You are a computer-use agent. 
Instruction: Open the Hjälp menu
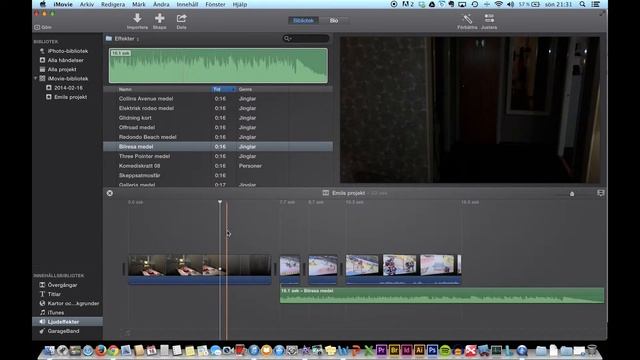point(240,4)
